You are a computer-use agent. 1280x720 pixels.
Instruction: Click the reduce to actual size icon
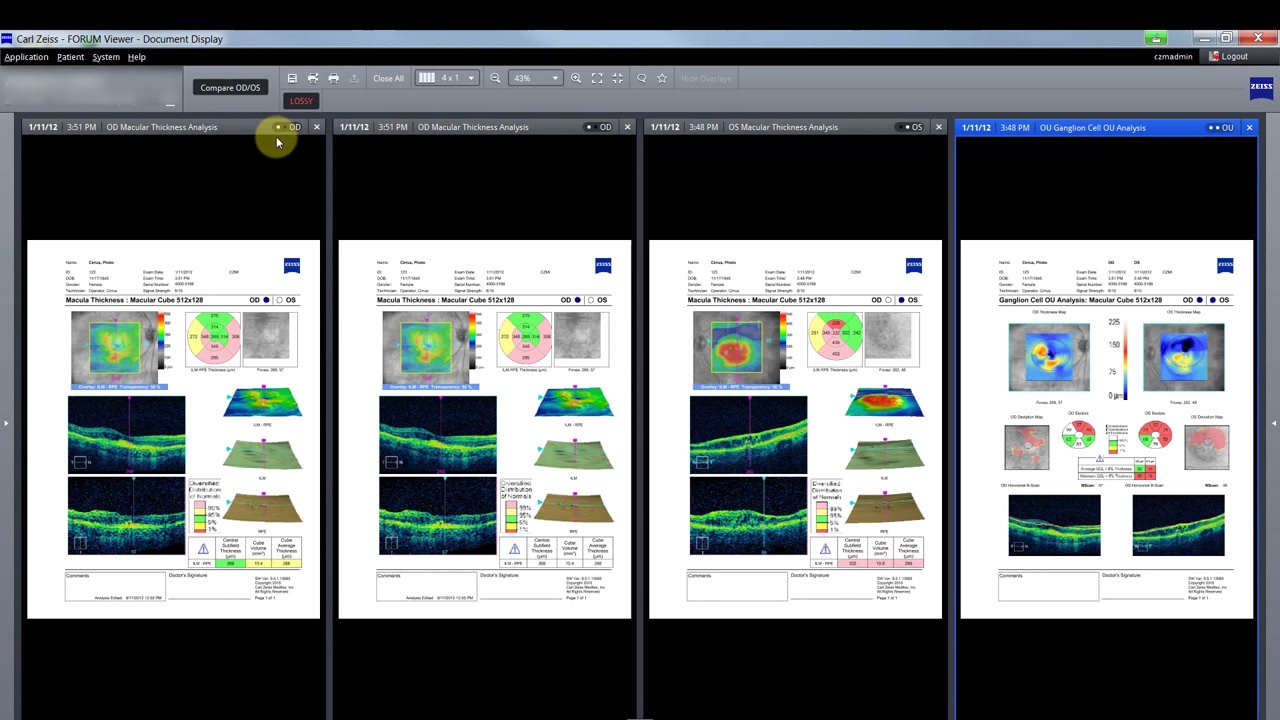618,78
